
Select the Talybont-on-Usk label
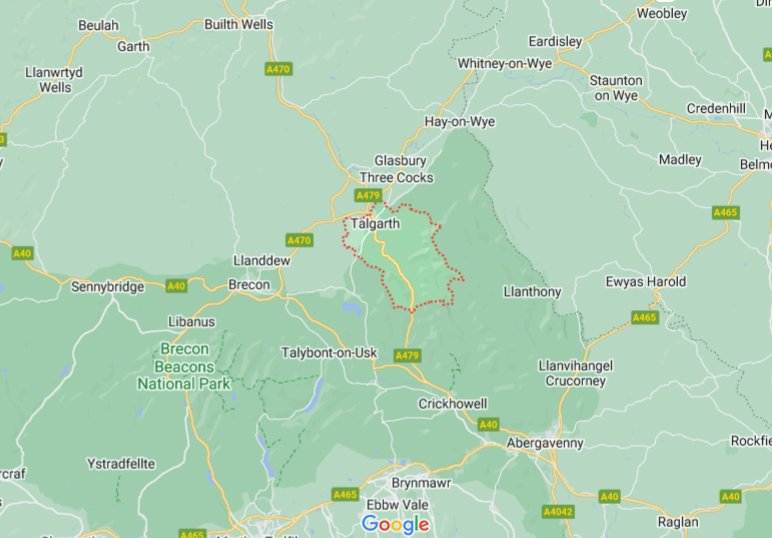point(329,352)
